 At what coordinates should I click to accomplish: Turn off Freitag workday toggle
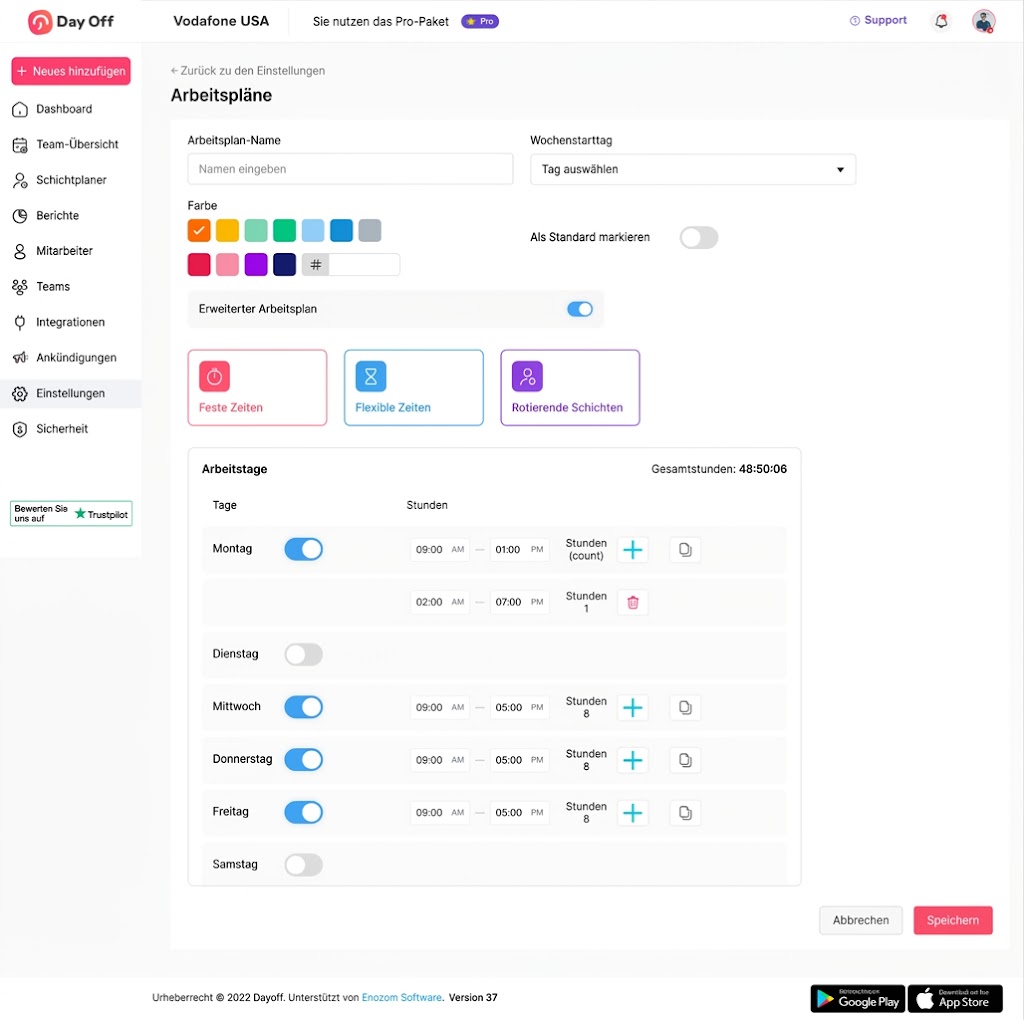(304, 812)
